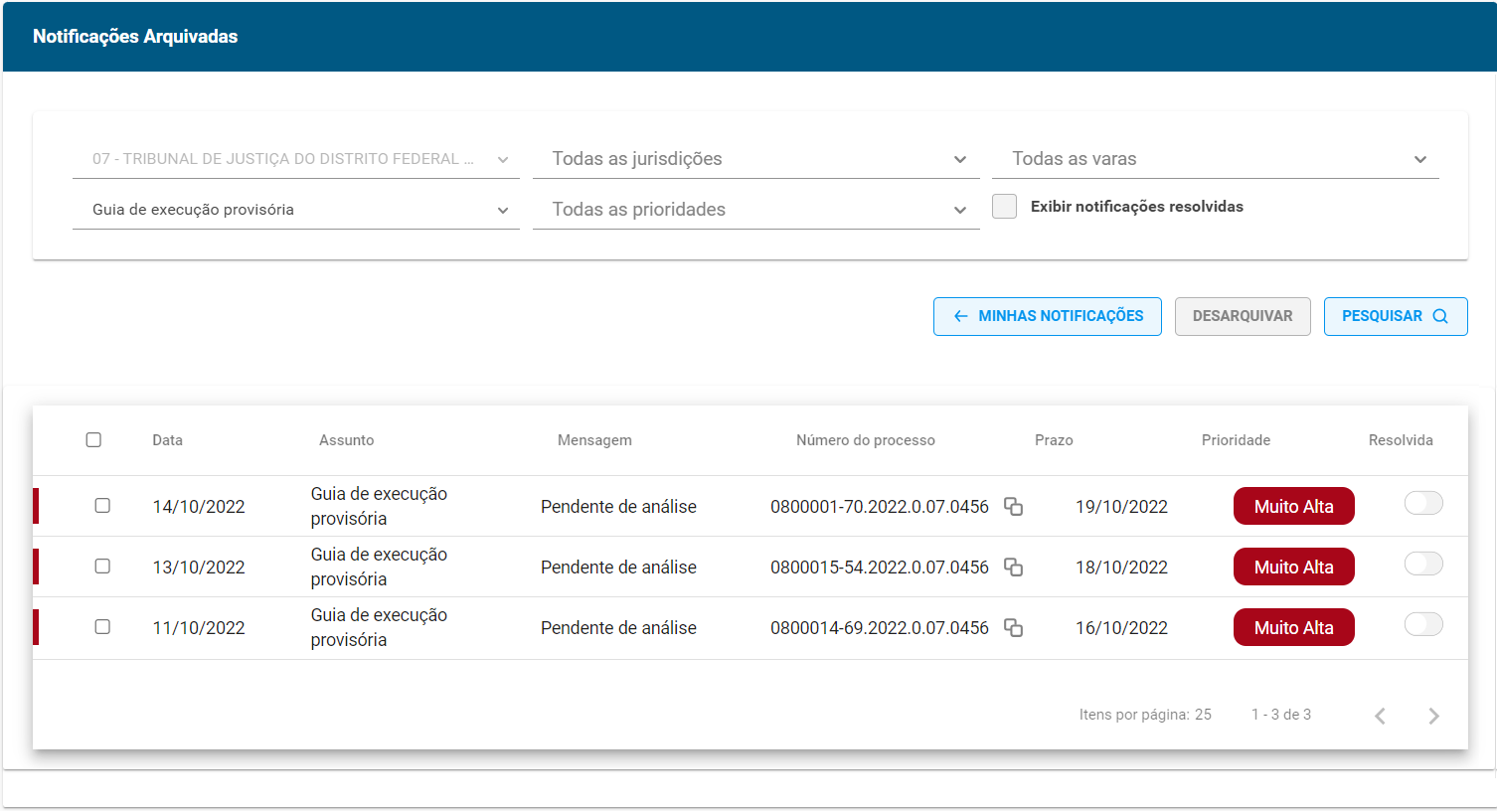
Task: Copy process number 0800014-69.2022.0.07.0456
Action: coord(1013,628)
